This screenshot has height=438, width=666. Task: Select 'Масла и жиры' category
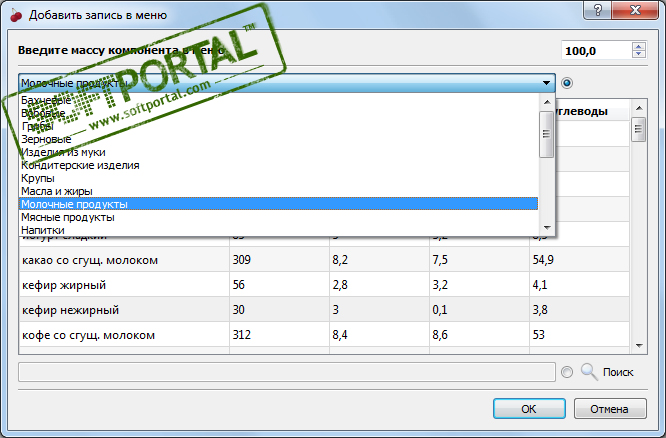coord(58,191)
